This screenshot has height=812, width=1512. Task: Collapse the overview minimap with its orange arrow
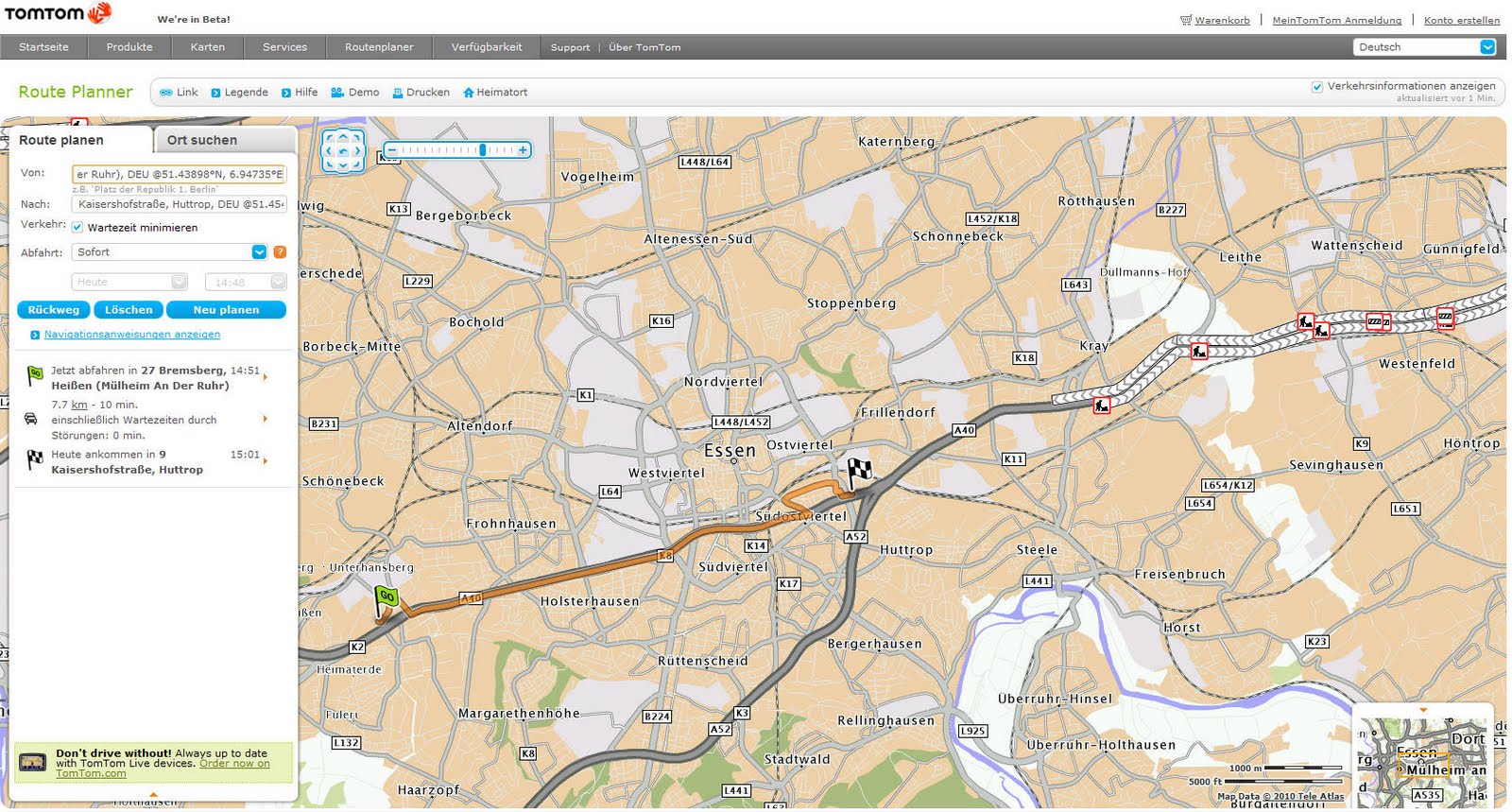tap(1423, 710)
